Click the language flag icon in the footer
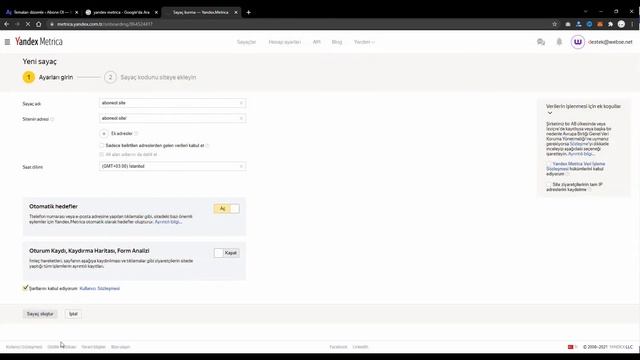 (x=571, y=347)
